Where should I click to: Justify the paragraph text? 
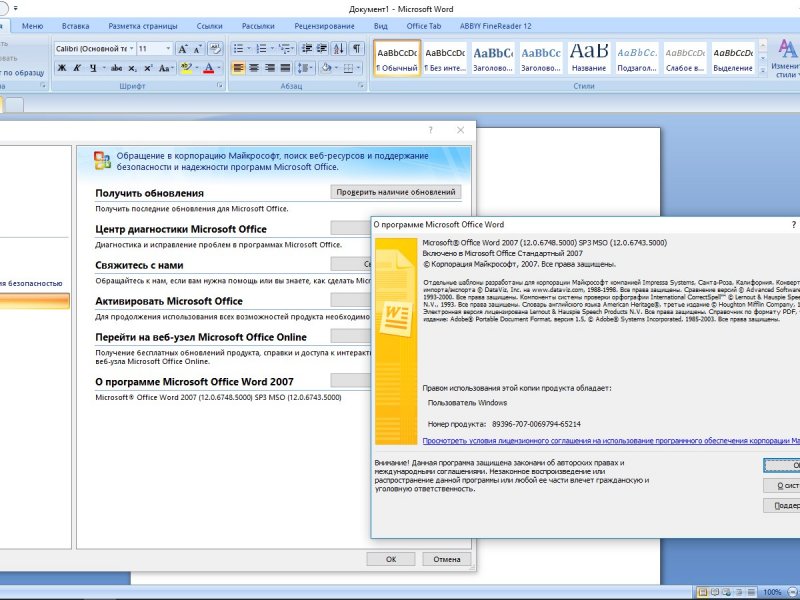click(x=285, y=68)
